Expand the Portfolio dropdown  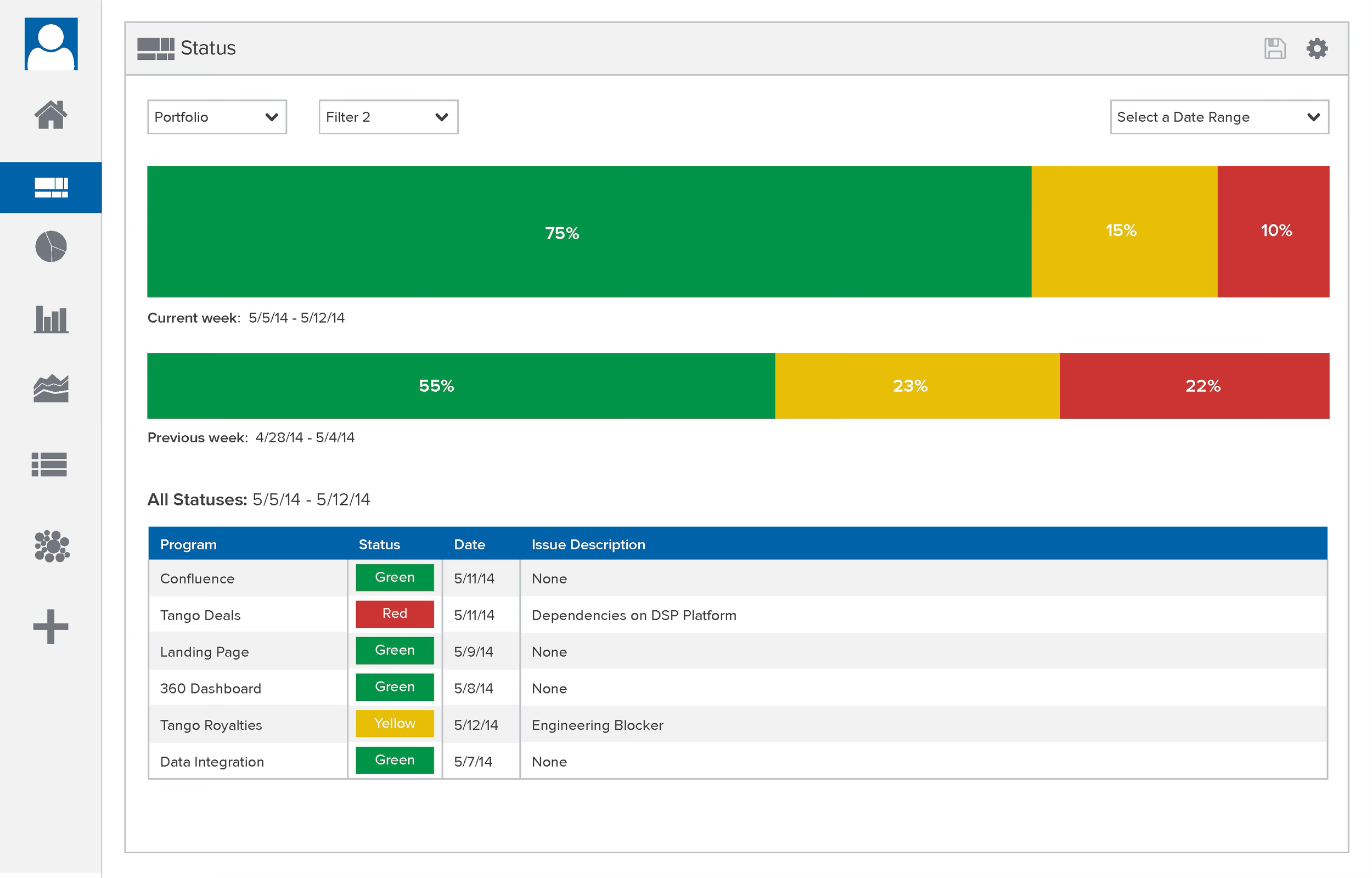click(217, 117)
